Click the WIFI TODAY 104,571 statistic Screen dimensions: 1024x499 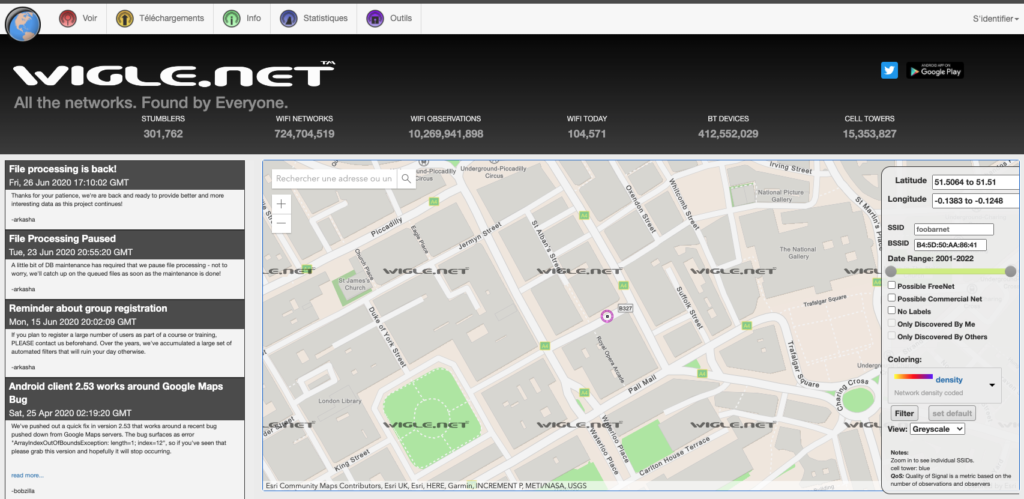click(x=587, y=127)
